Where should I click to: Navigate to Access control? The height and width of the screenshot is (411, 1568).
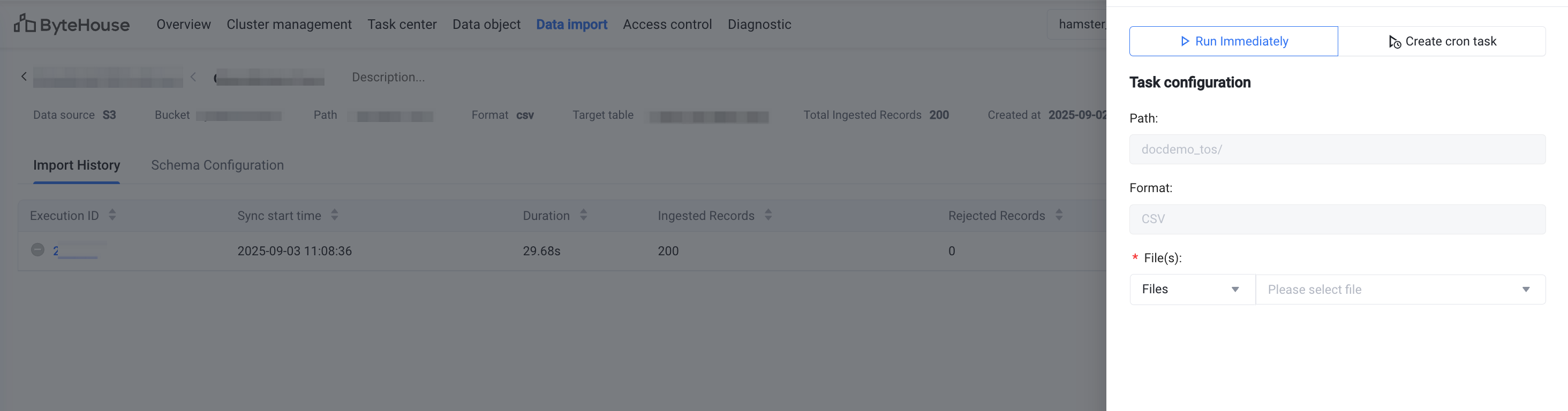(667, 24)
